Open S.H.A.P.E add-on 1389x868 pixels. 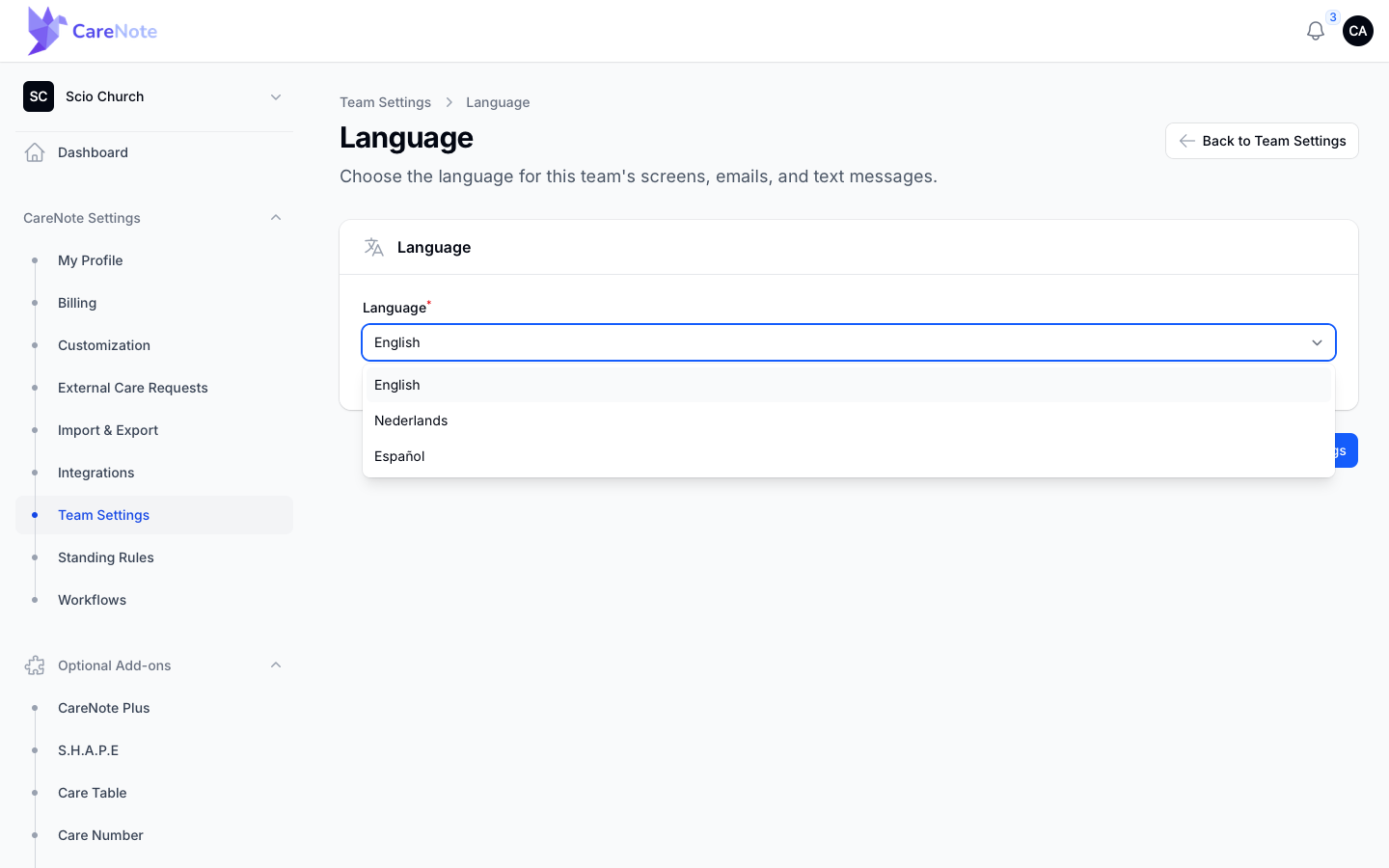point(154,750)
